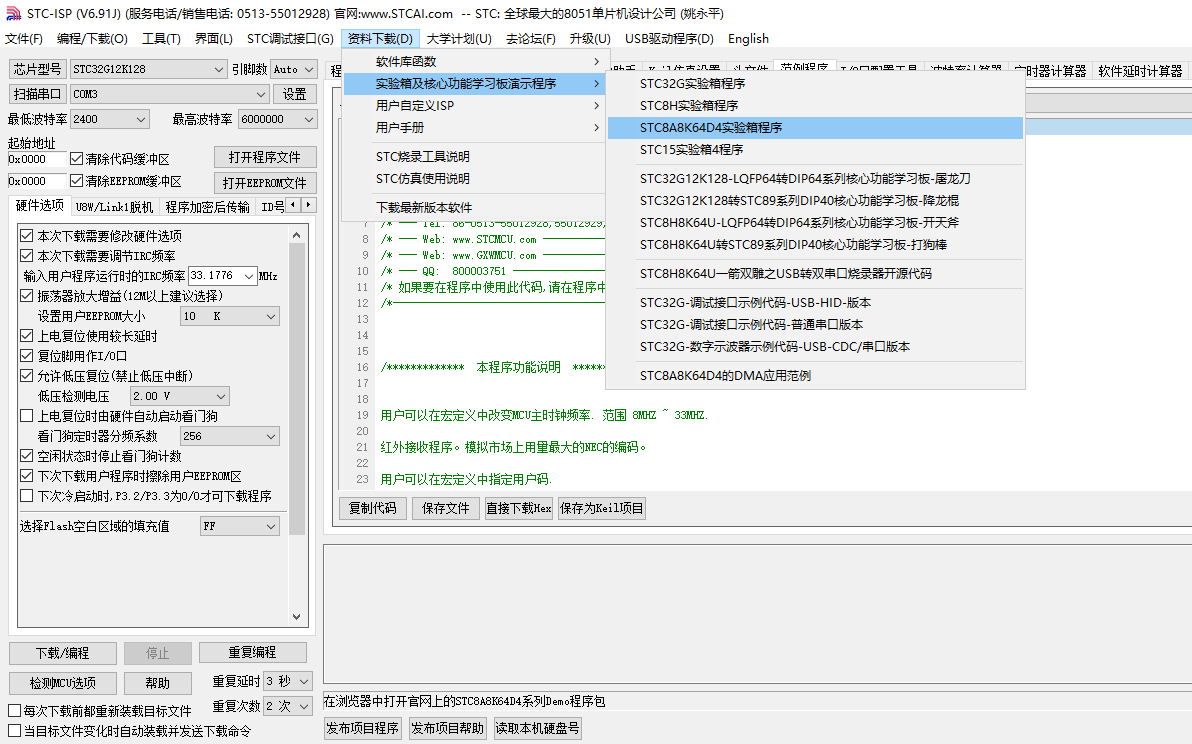Screen dimensions: 1192x744
Task: Click 保存为Keil项目 button
Action: click(602, 508)
